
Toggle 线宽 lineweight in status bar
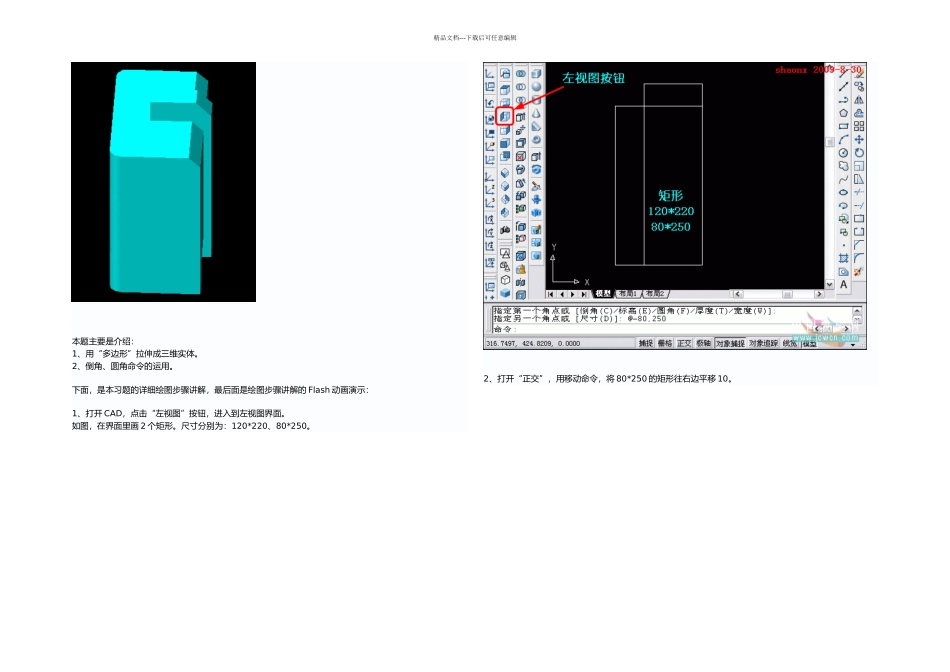click(789, 344)
